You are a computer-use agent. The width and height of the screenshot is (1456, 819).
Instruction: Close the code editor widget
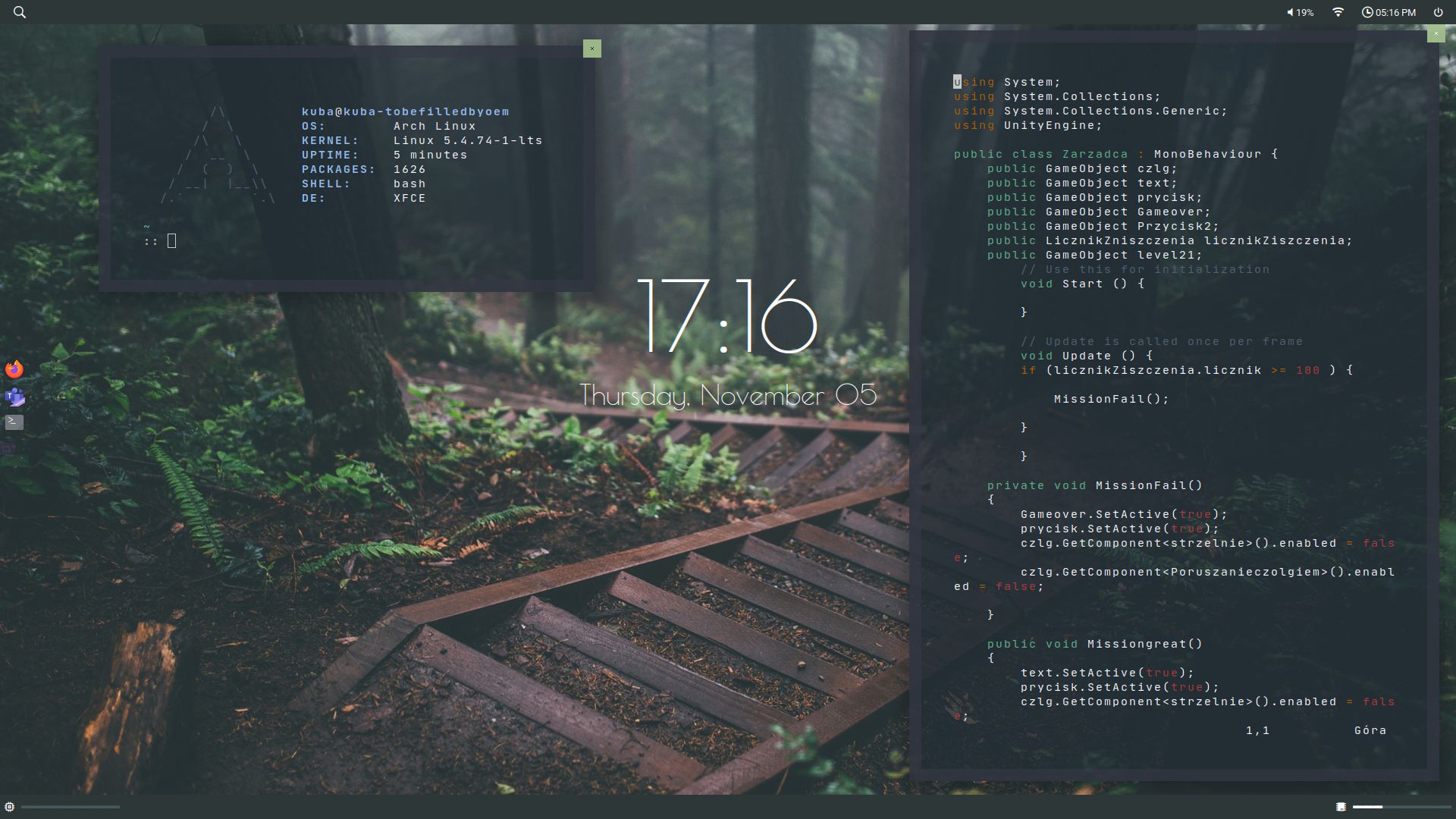(x=1436, y=34)
